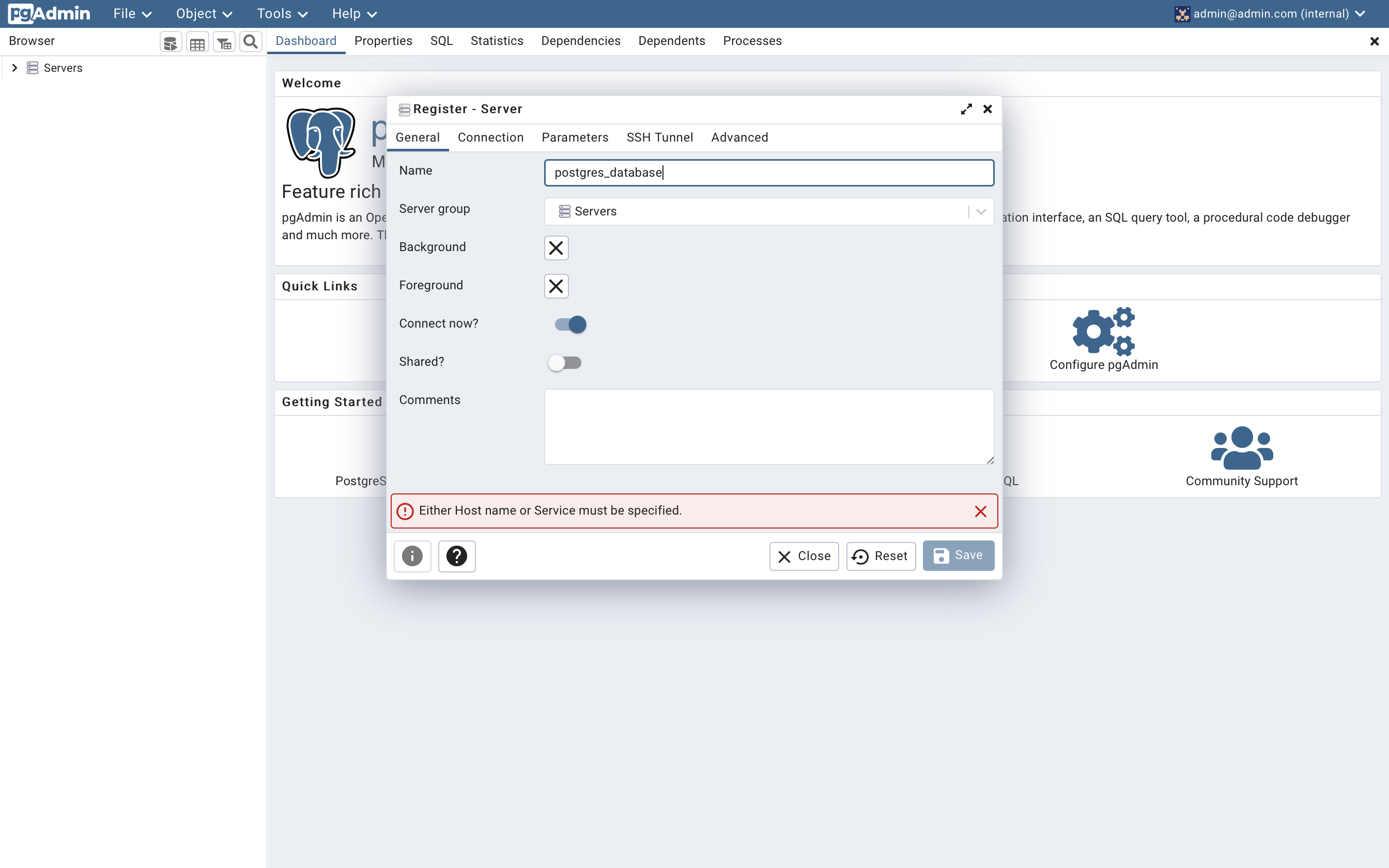
Task: Click the info icon in dialog footer
Action: pyautogui.click(x=412, y=556)
